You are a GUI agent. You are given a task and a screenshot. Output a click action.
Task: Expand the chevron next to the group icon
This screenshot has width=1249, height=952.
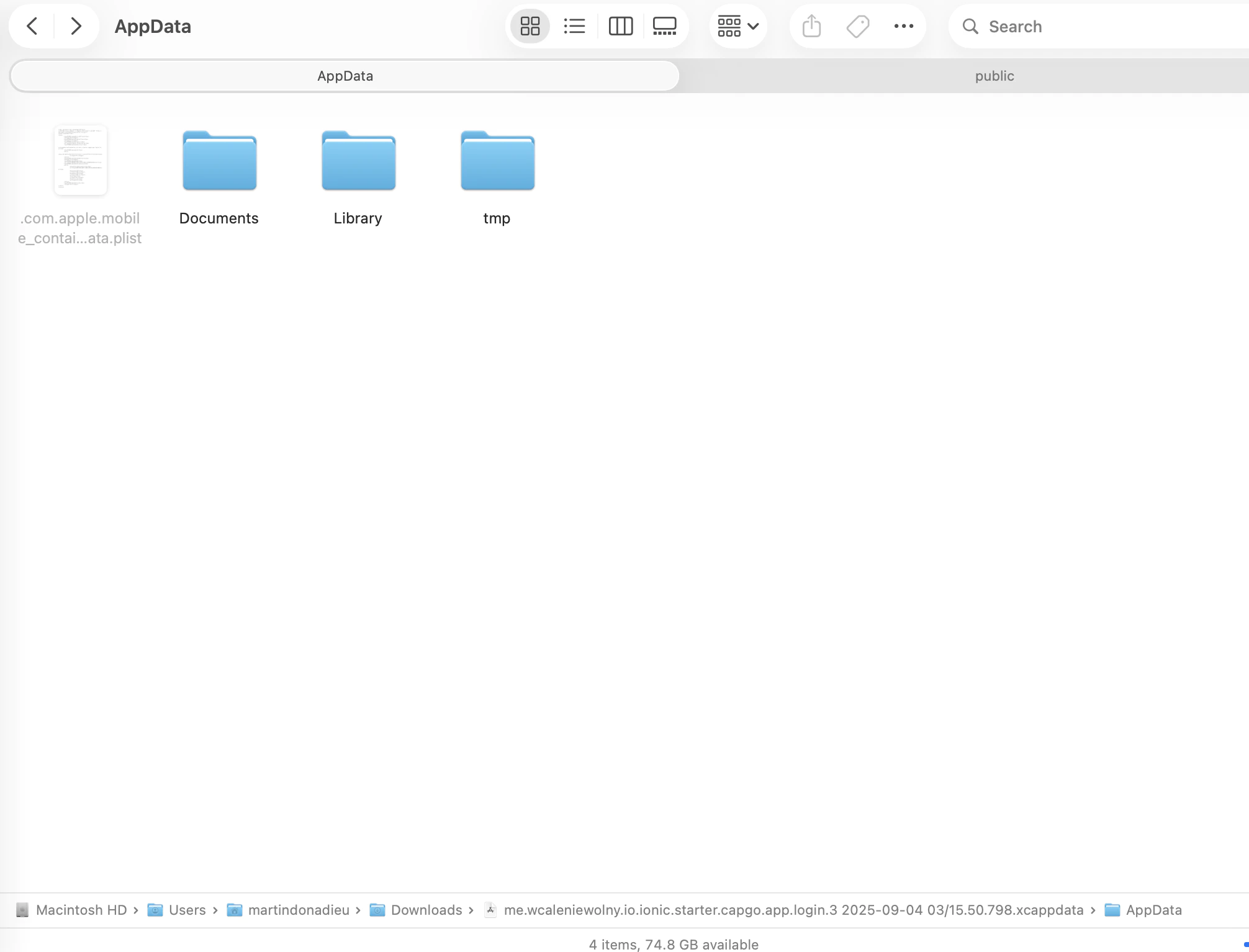[753, 26]
